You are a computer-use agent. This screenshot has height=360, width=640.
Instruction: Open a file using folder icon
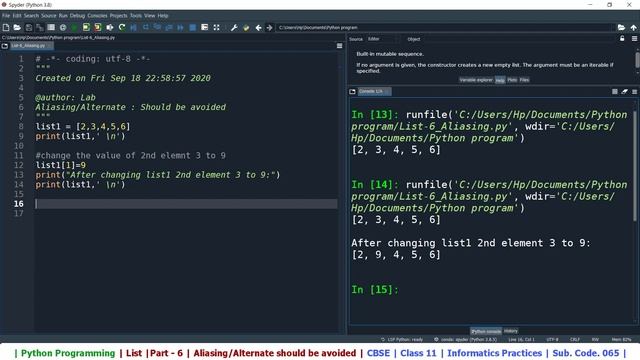17,27
